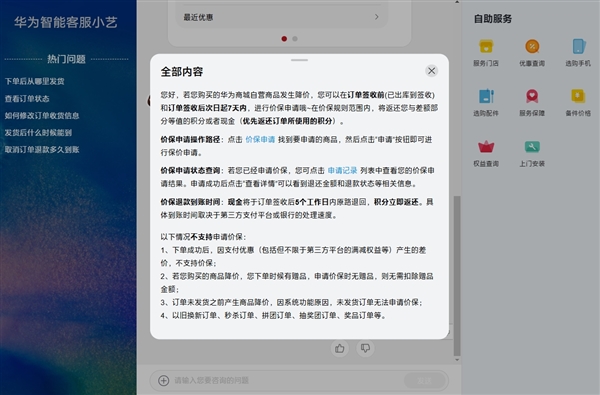Click the 华为智能客服小艺 title
This screenshot has width=600, height=395.
[x=66, y=23]
